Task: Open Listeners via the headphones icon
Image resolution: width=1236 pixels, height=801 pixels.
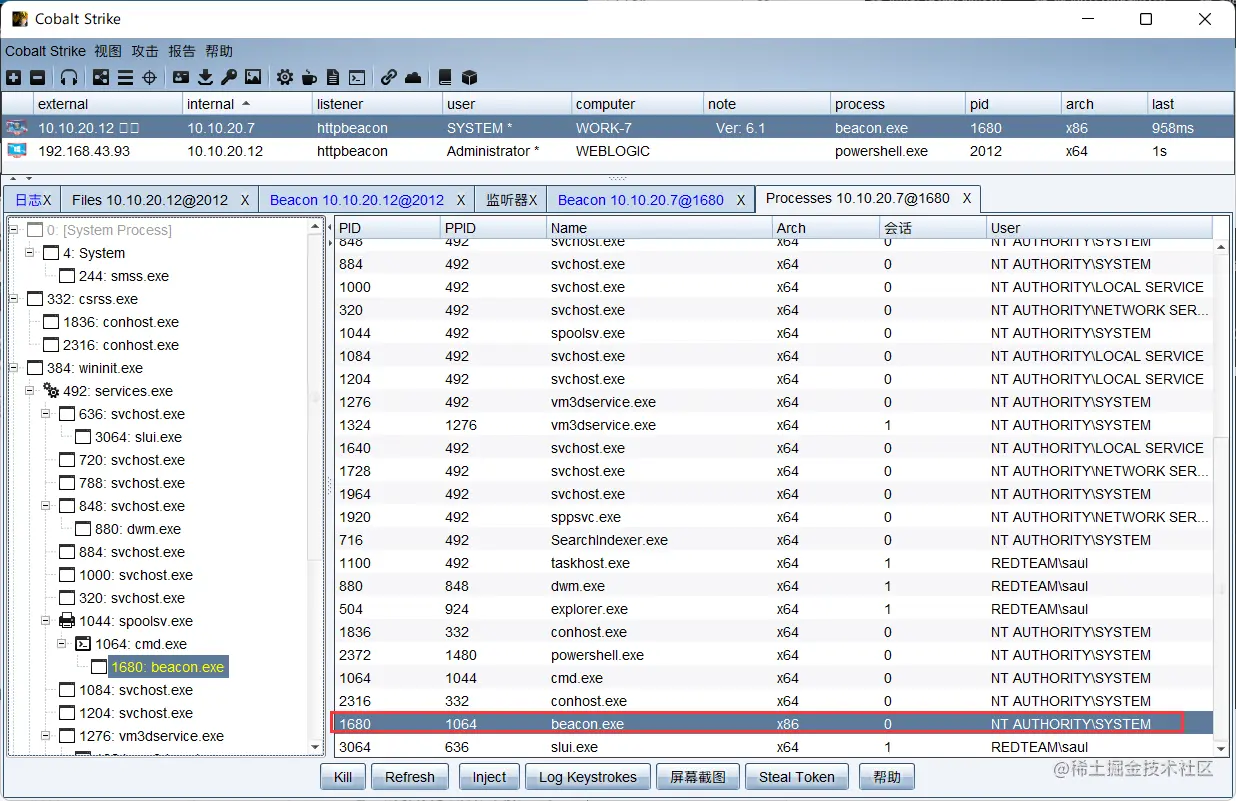Action: point(68,77)
